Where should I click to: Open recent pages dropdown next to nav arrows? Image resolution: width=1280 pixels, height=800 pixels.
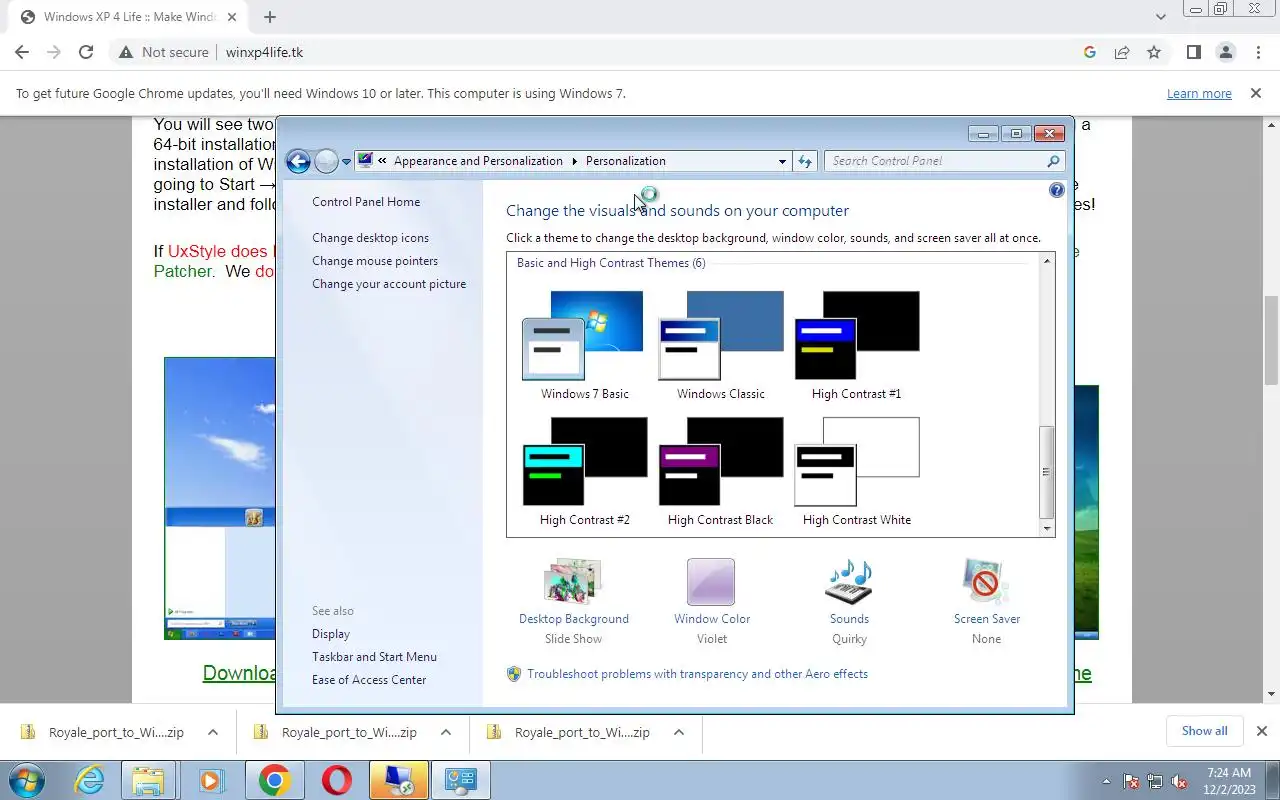coord(346,161)
